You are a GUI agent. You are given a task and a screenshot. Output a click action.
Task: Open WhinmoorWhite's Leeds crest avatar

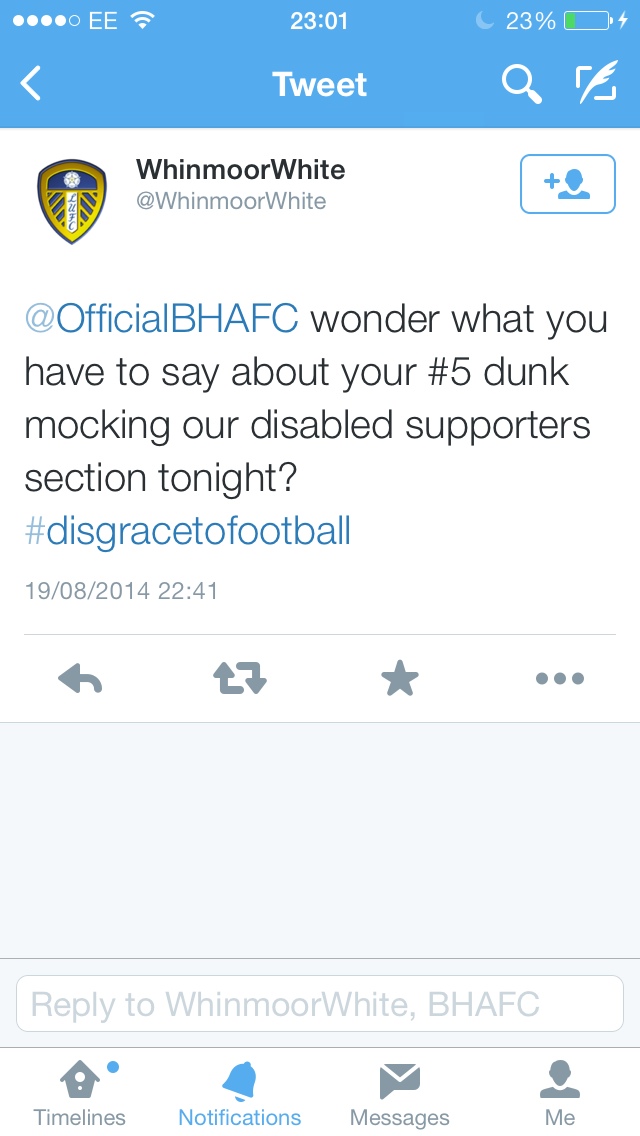point(72,201)
